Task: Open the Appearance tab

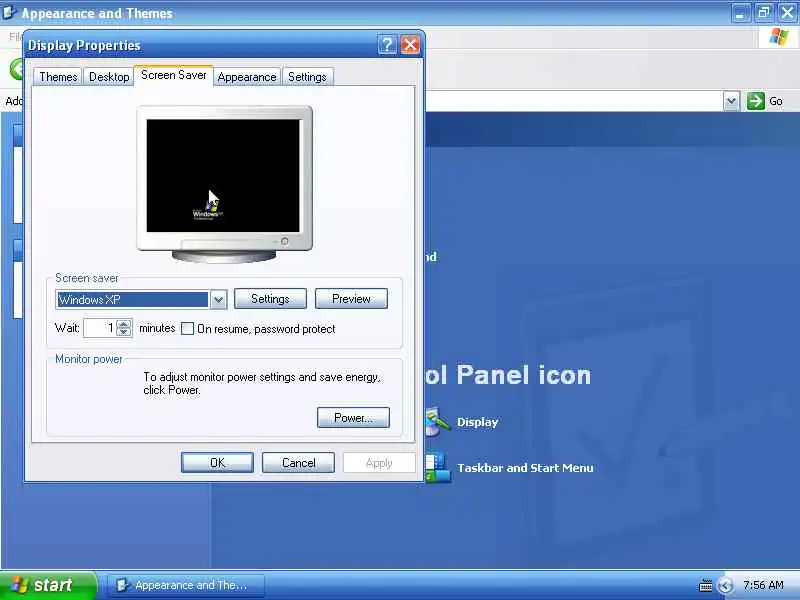Action: pos(247,77)
